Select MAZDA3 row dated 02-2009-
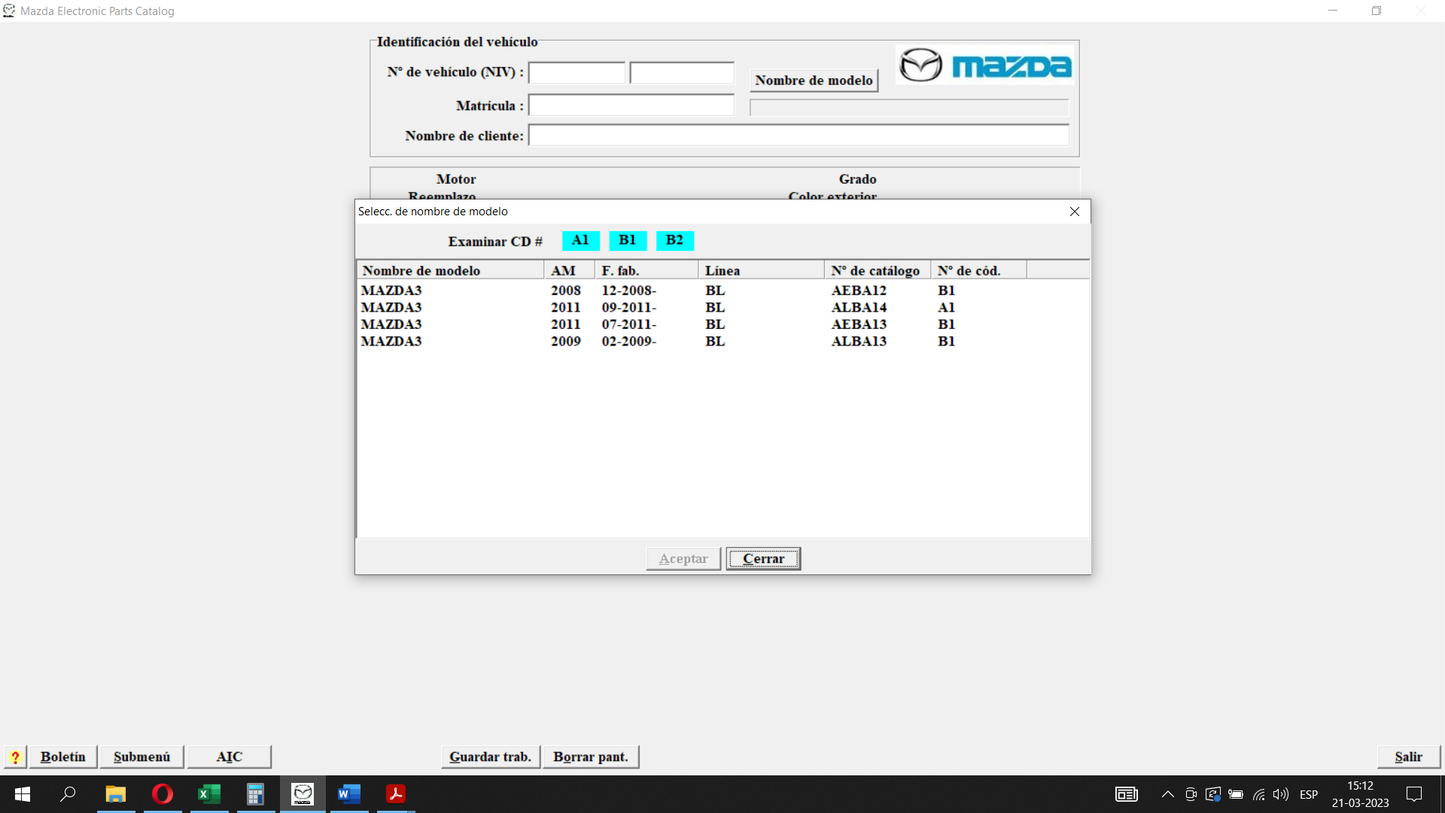1445x813 pixels. [x=722, y=342]
